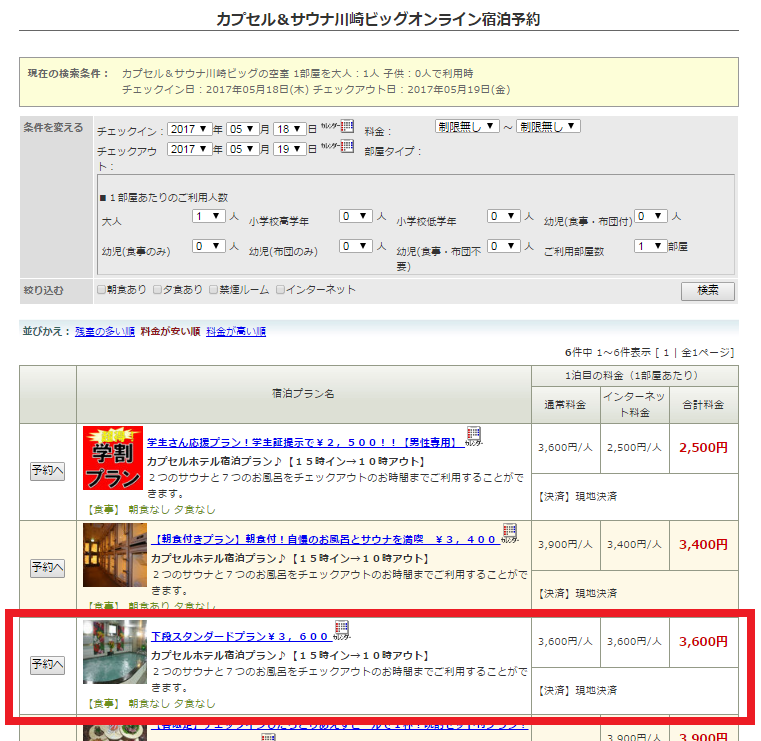
Task: Click the bath pool thumbnail image
Action: pos(115,652)
